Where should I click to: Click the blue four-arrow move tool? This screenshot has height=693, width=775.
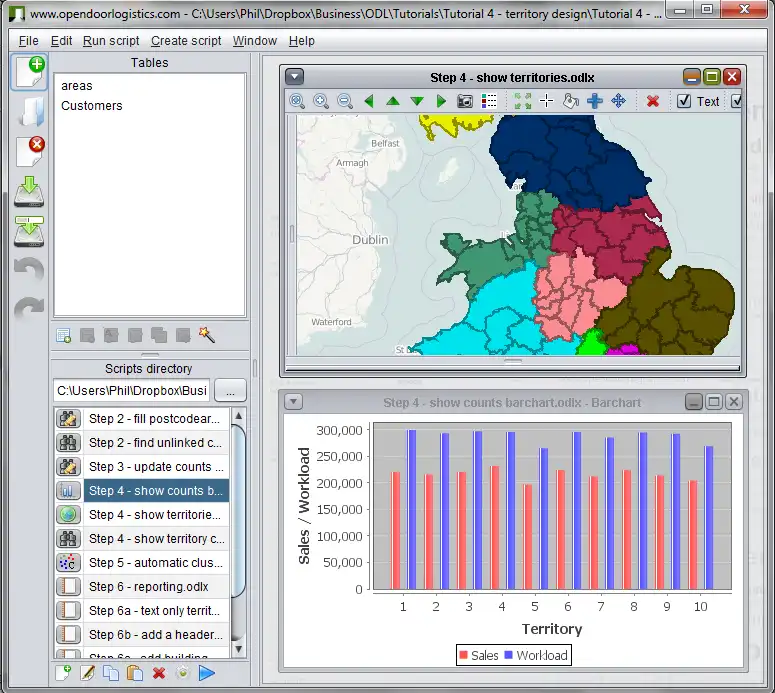[618, 101]
